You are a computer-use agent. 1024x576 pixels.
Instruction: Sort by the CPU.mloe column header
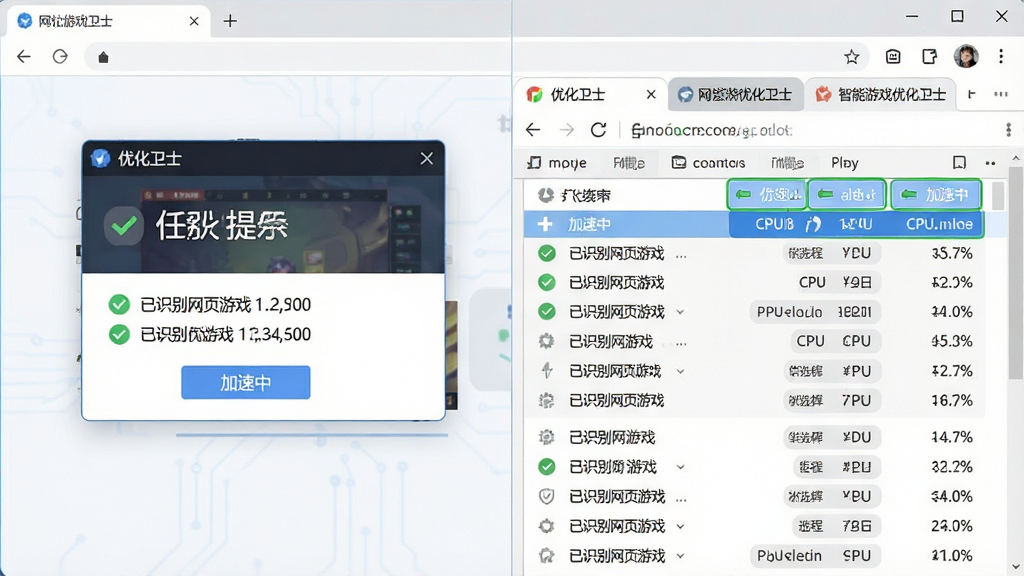click(939, 224)
